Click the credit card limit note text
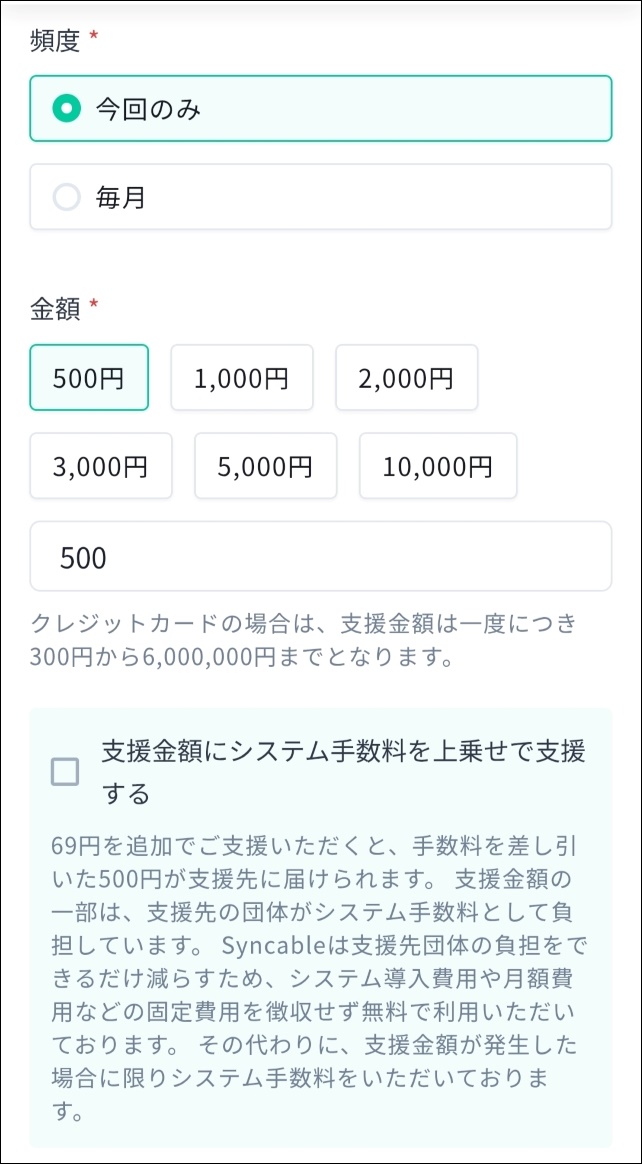Viewport: 642px width, 1164px height. point(304,641)
